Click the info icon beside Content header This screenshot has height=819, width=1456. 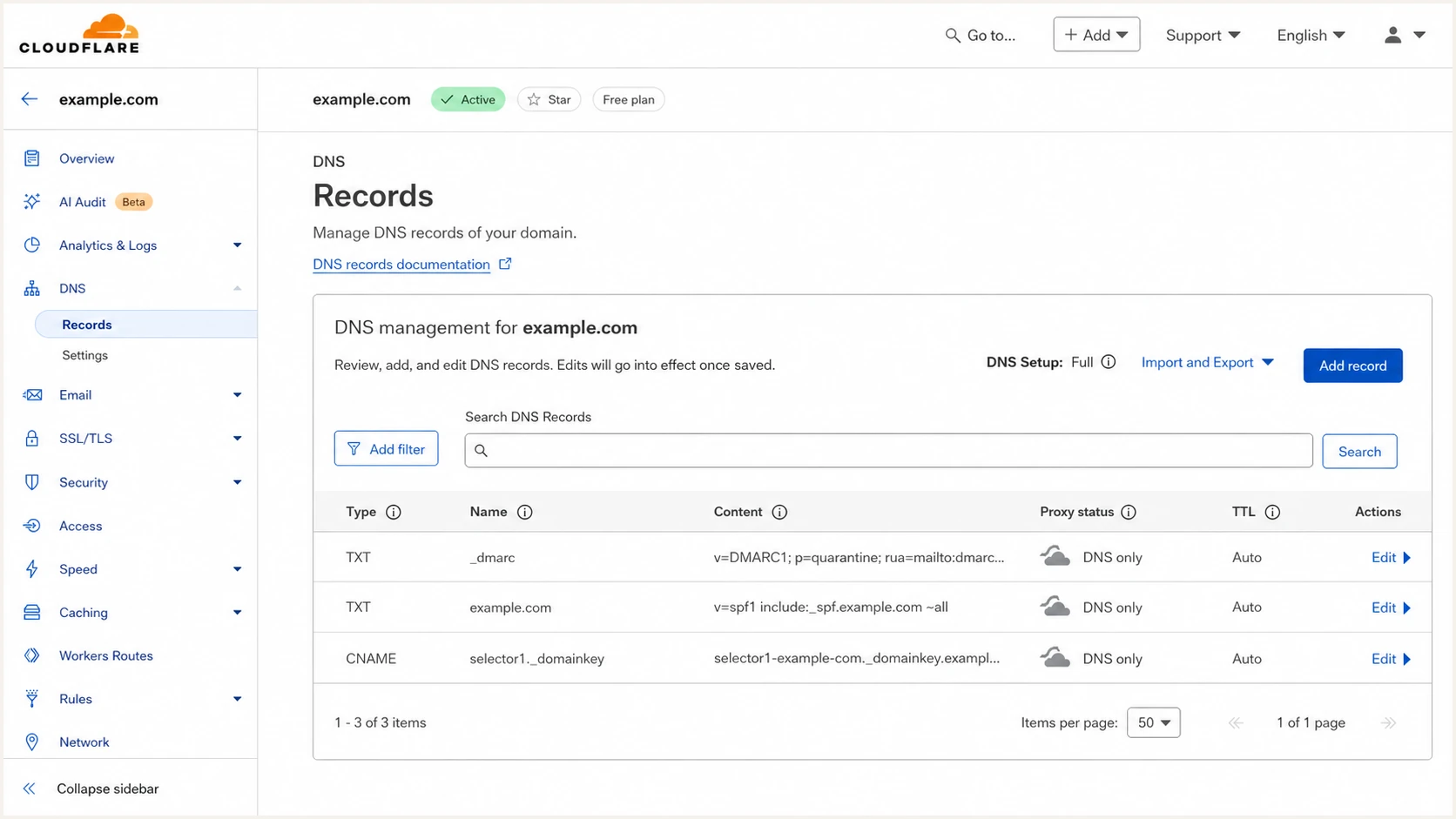(779, 512)
